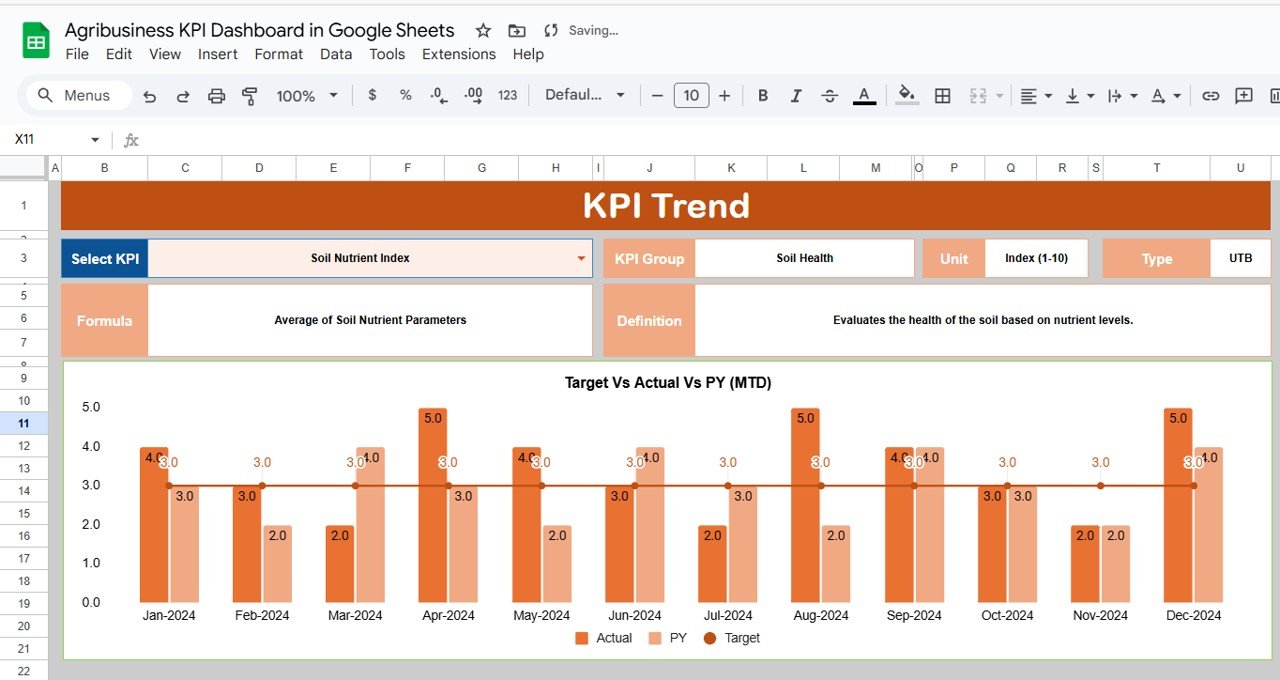
Task: Expand the Name box dropdown arrow
Action: point(95,140)
